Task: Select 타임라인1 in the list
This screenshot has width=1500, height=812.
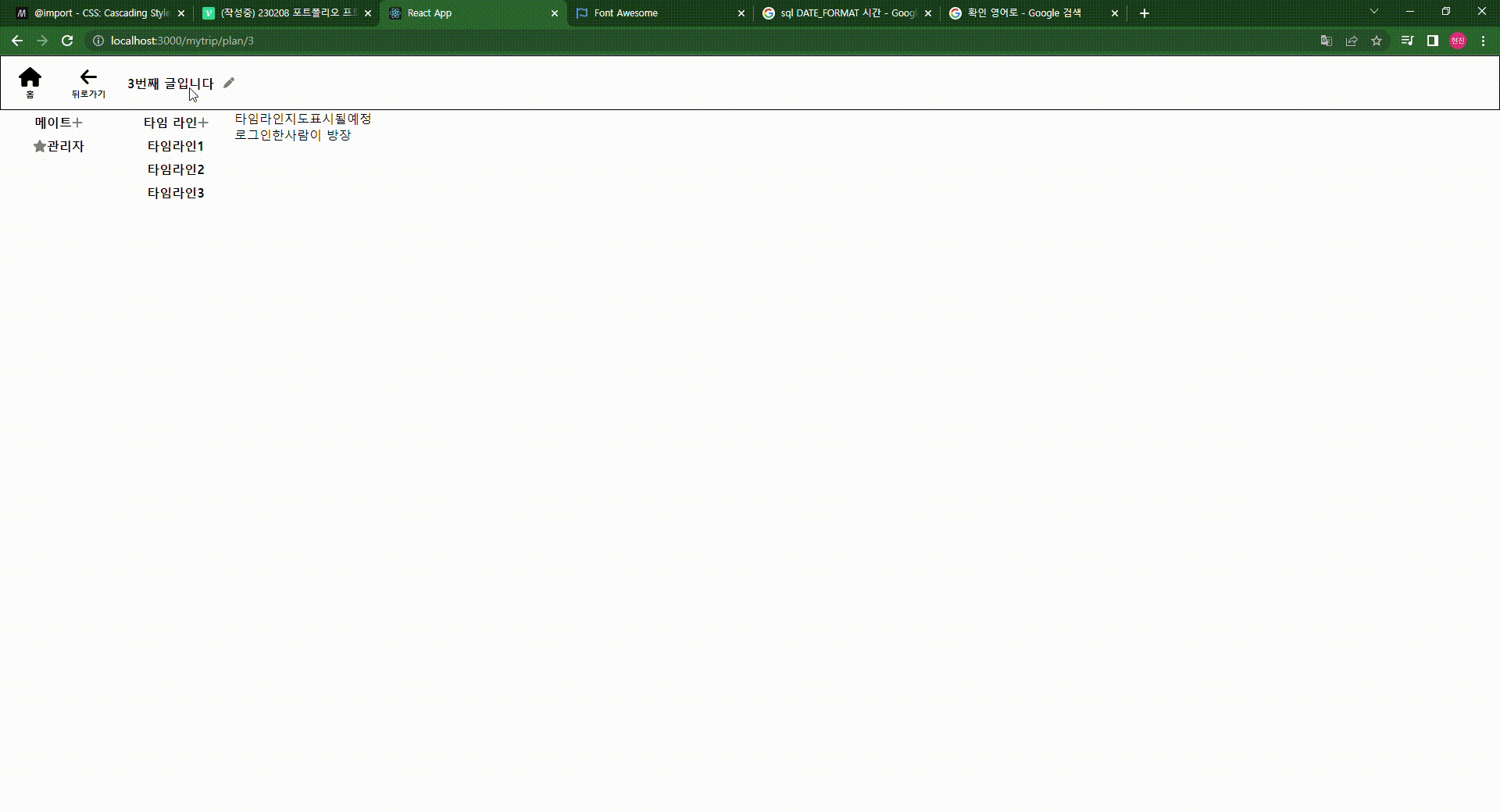Action: click(176, 146)
